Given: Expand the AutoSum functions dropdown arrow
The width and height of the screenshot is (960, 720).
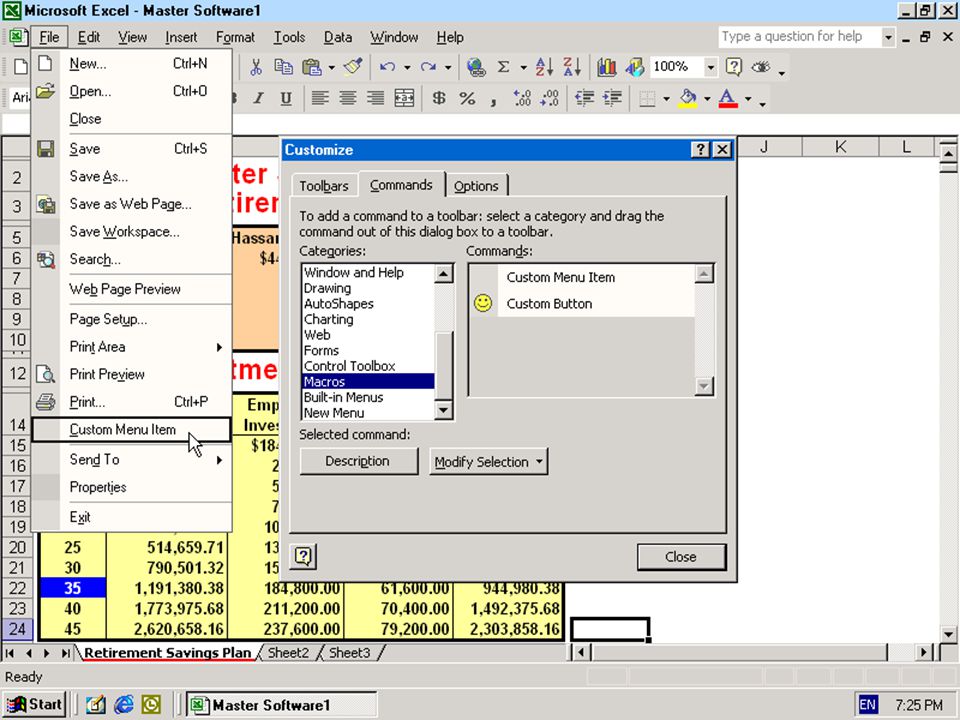Looking at the screenshot, I should click(x=523, y=67).
